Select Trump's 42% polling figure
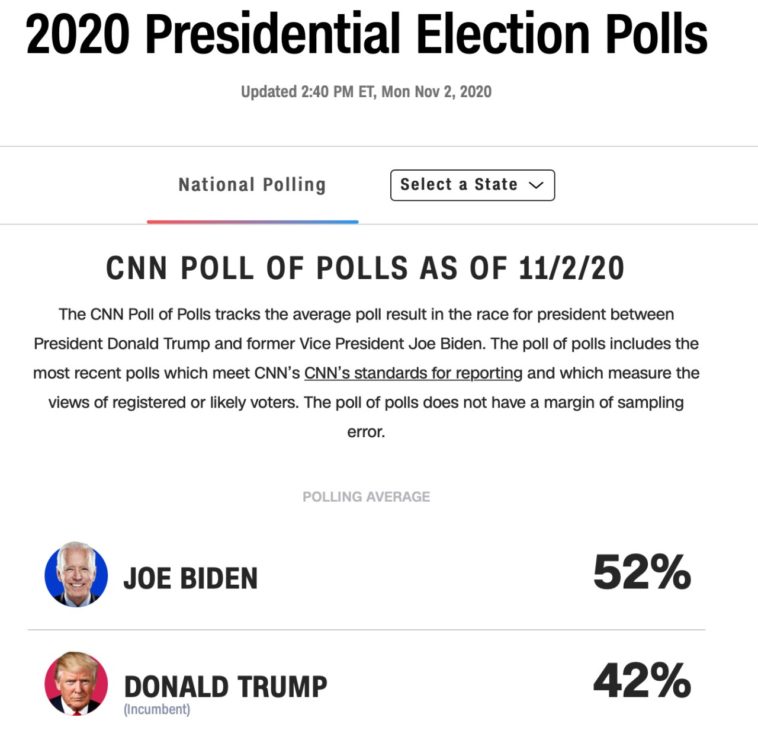The image size is (758, 740). click(641, 681)
